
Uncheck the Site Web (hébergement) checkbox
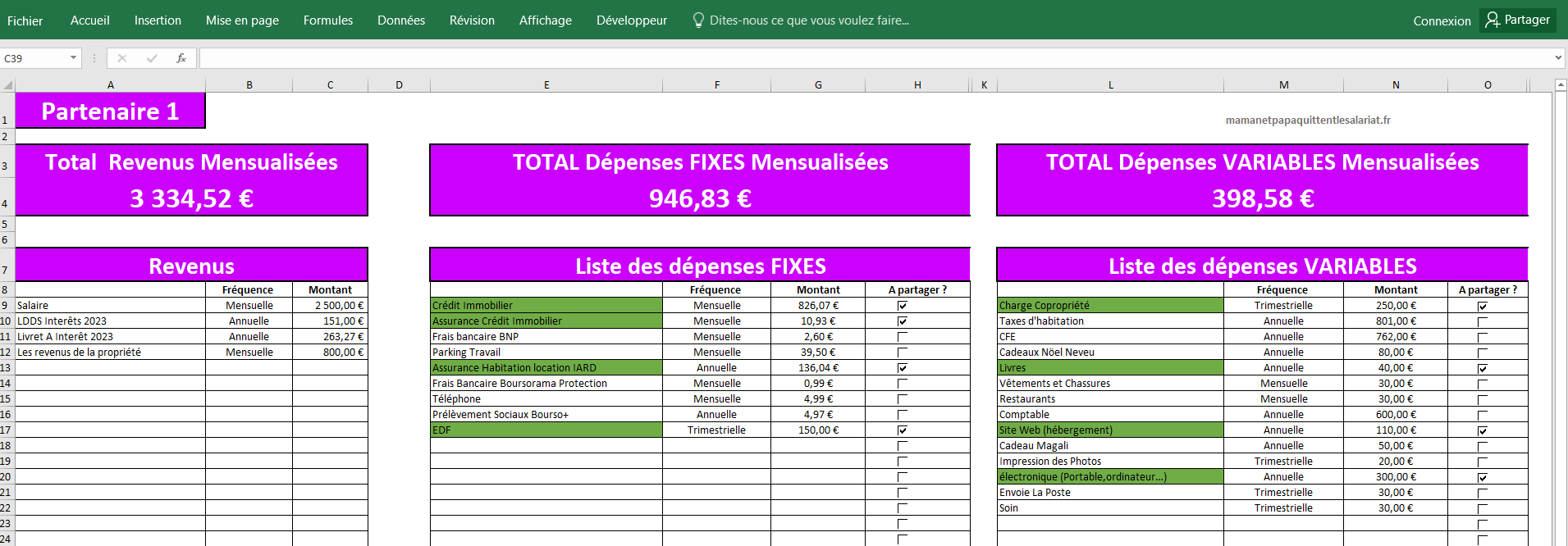point(1483,431)
